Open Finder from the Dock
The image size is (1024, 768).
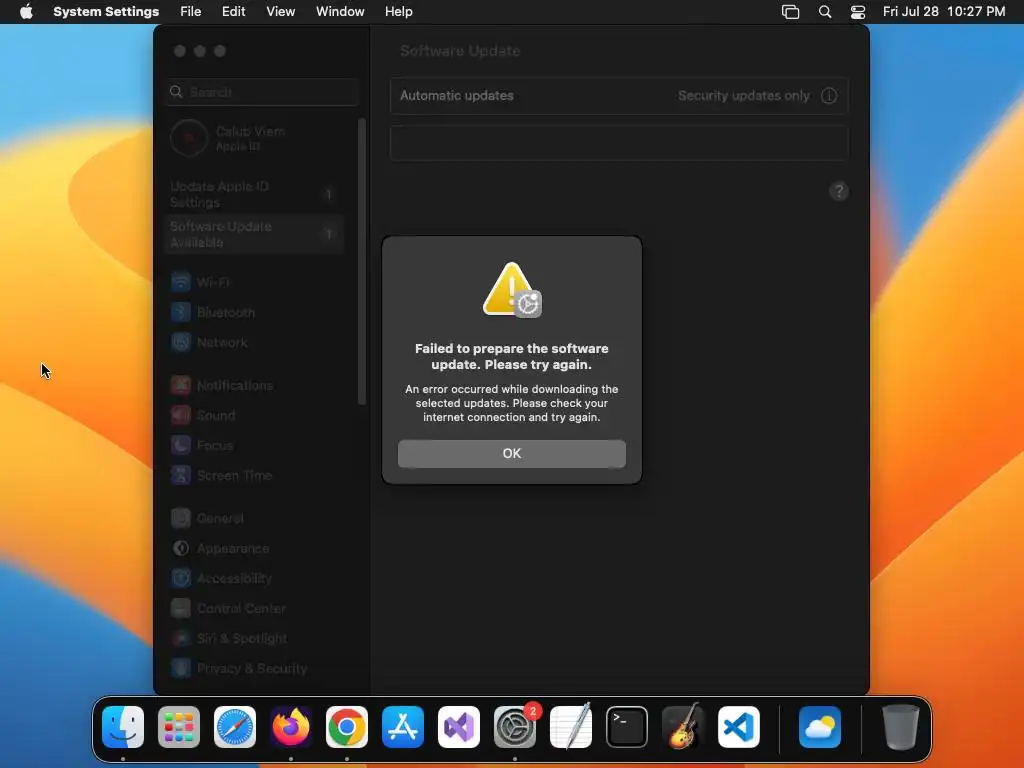pos(123,727)
